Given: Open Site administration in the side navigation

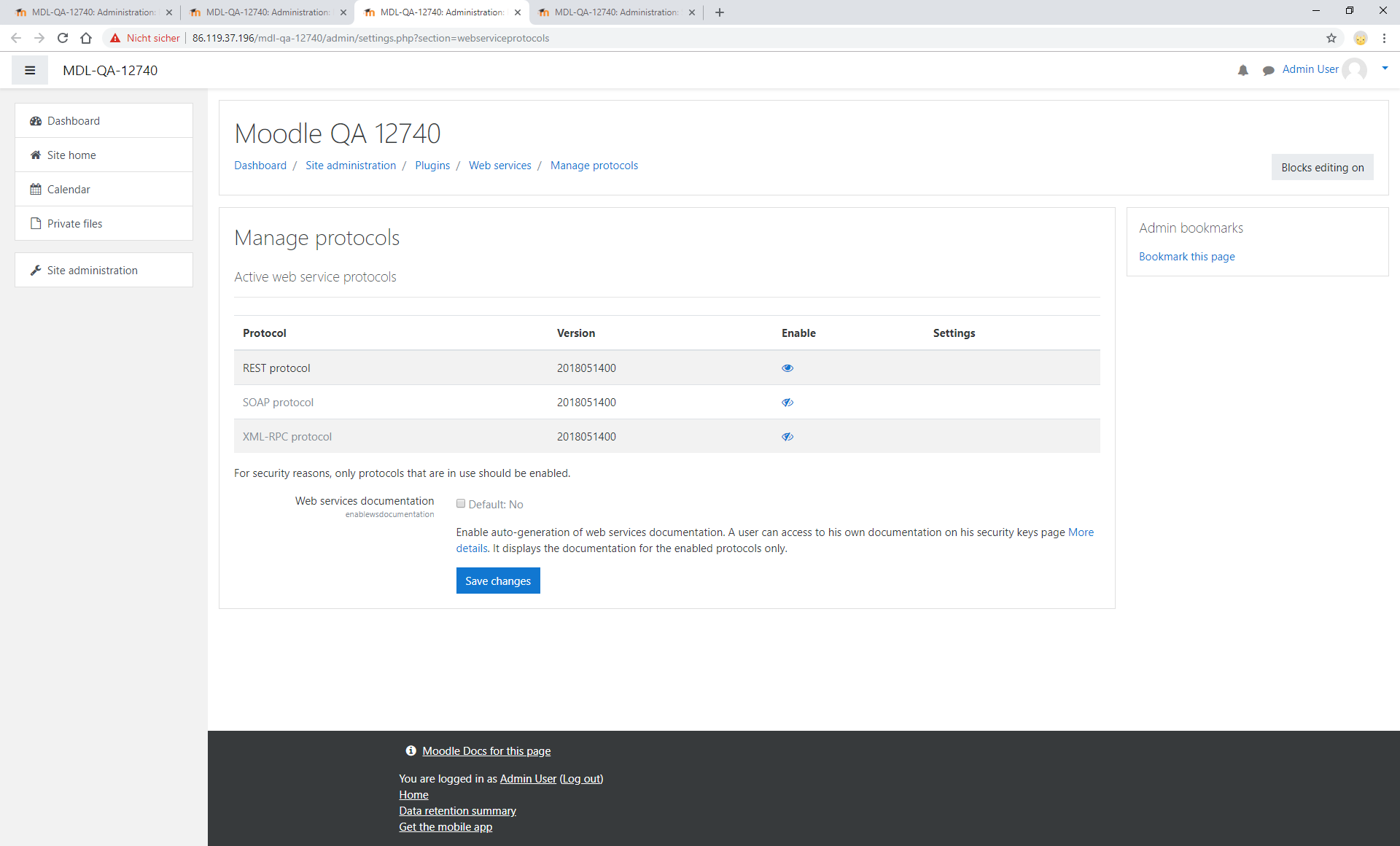Looking at the screenshot, I should (104, 270).
